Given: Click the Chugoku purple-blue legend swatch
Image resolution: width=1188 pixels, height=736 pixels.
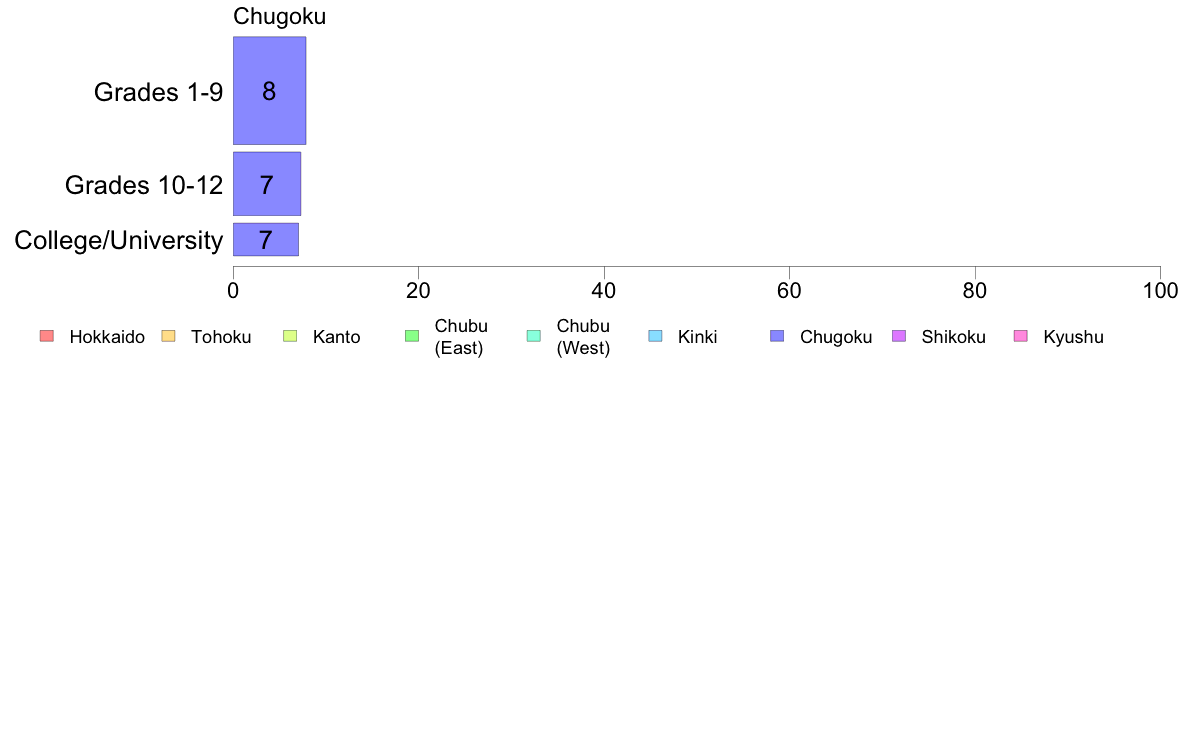Looking at the screenshot, I should [777, 336].
